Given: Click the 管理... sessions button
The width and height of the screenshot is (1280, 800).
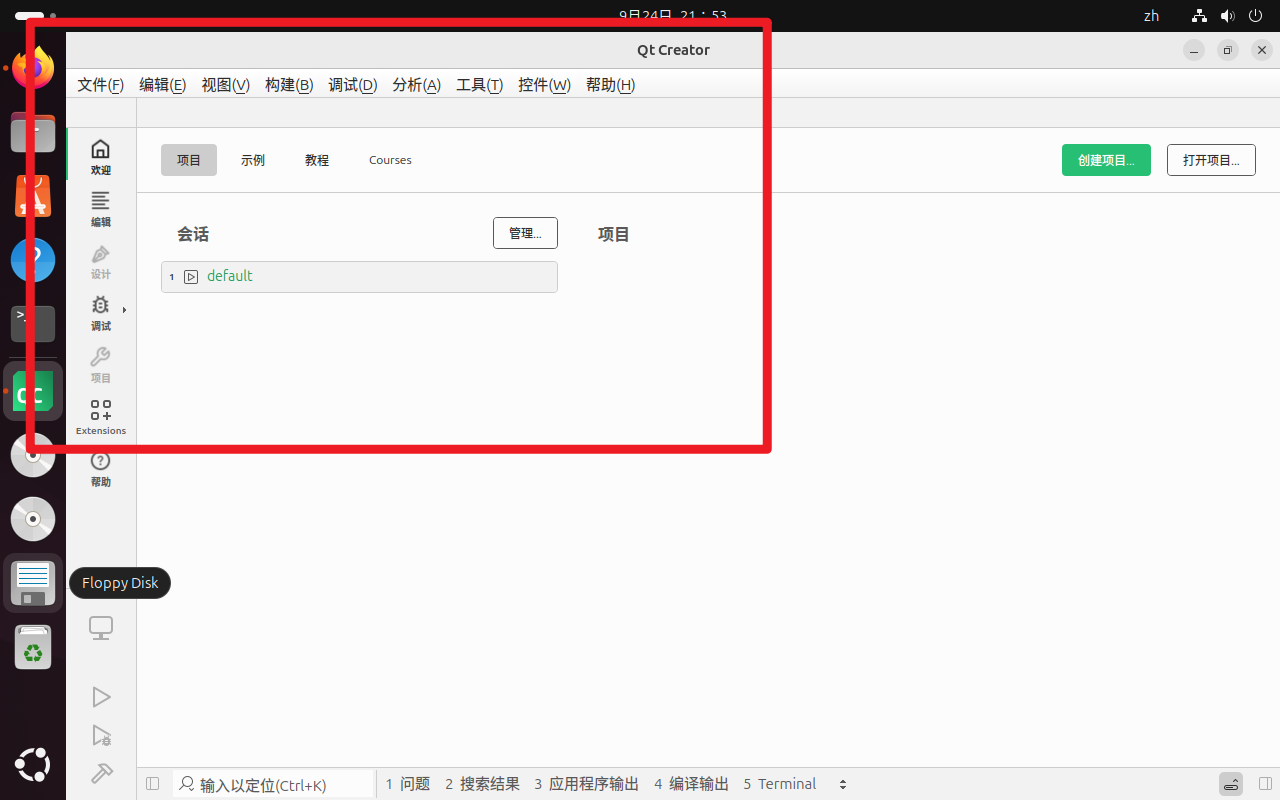Looking at the screenshot, I should 525,233.
